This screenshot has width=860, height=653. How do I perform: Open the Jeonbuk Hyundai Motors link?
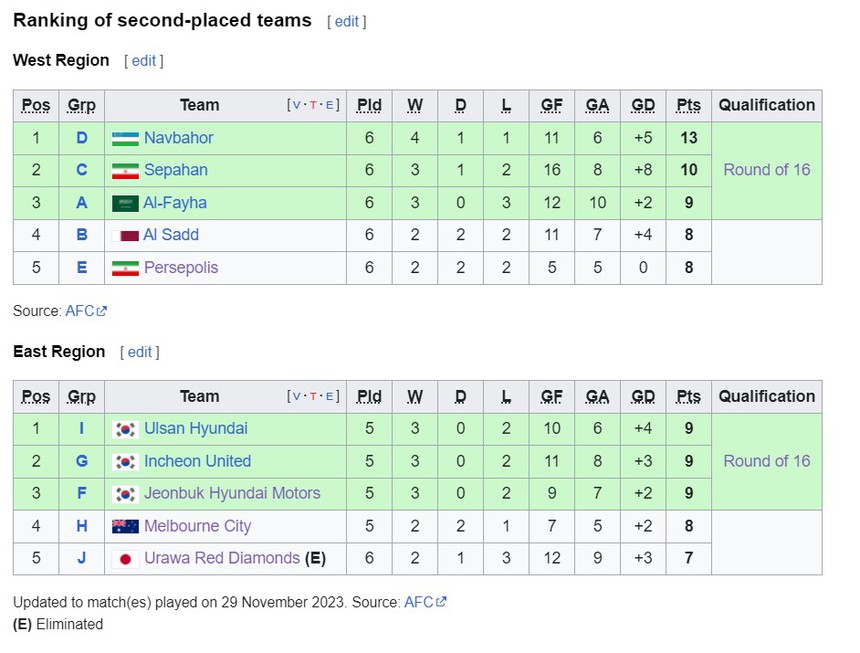point(232,493)
